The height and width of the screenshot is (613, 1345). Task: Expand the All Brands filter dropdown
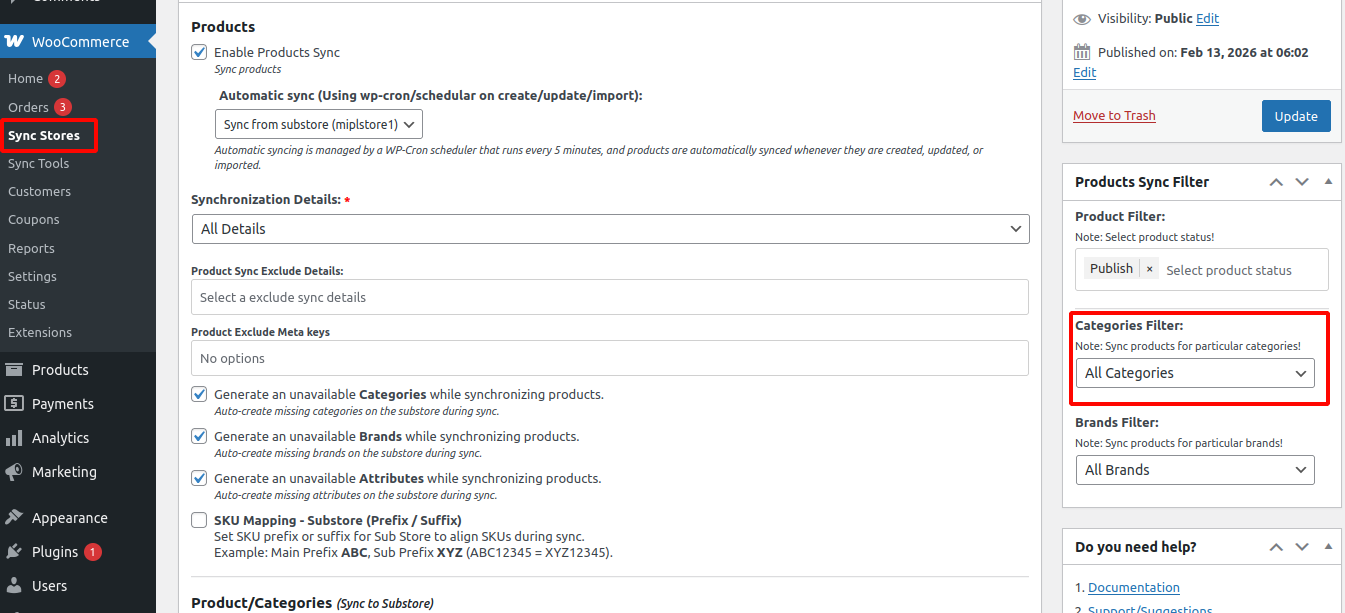coord(1195,470)
